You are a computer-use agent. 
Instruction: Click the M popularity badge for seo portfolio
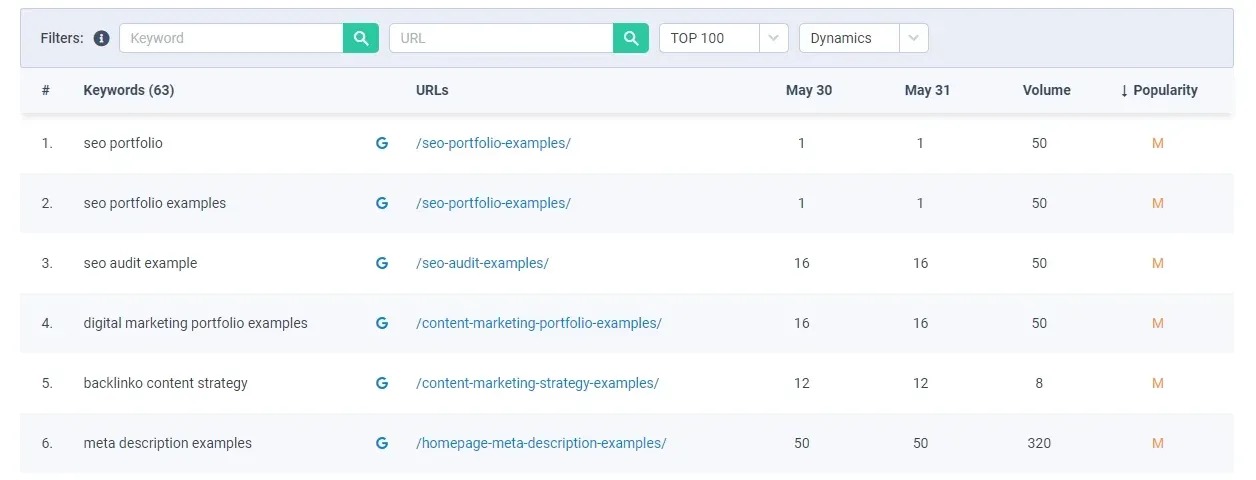pos(1158,143)
